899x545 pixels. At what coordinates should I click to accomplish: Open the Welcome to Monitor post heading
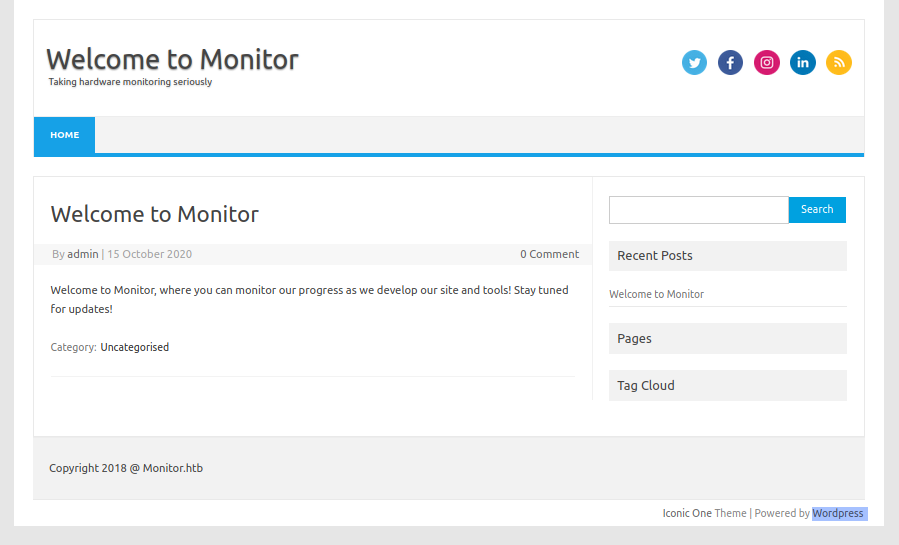pyautogui.click(x=154, y=214)
